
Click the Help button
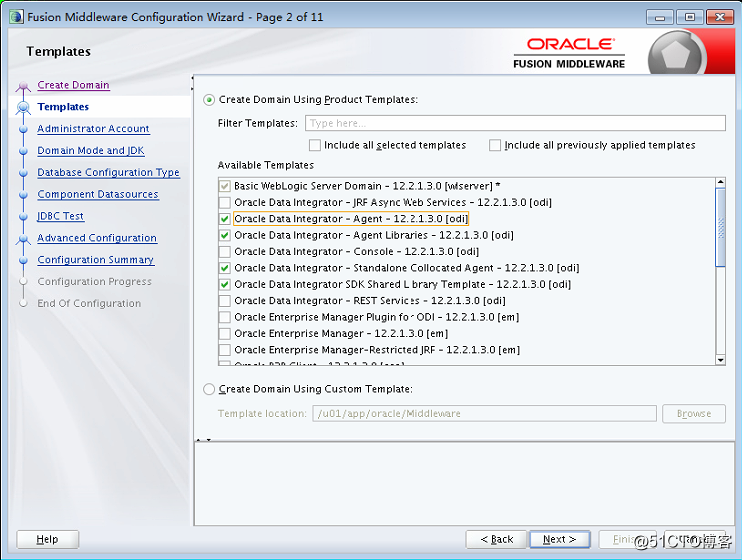tap(47, 539)
